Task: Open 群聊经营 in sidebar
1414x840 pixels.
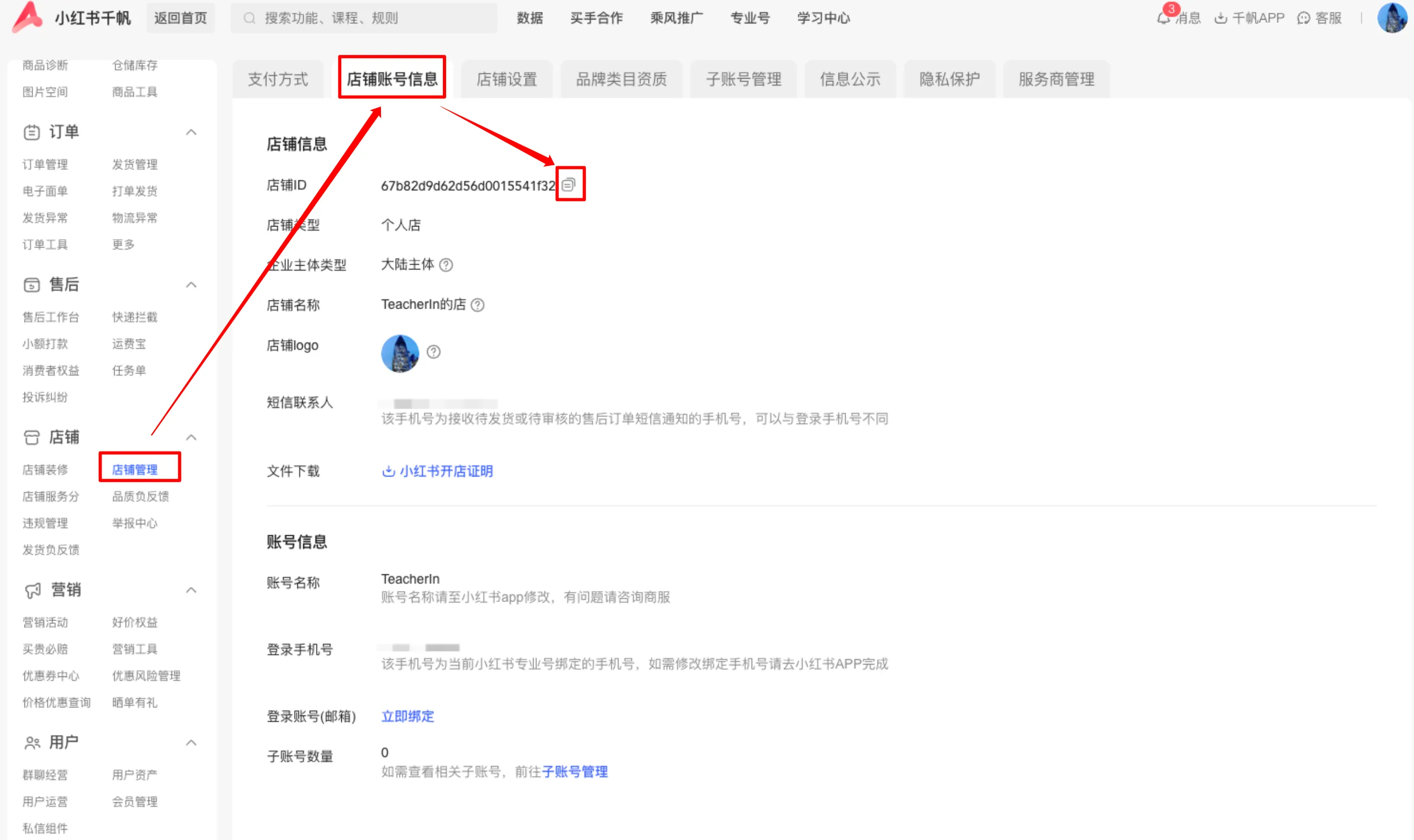Action: coord(45,775)
